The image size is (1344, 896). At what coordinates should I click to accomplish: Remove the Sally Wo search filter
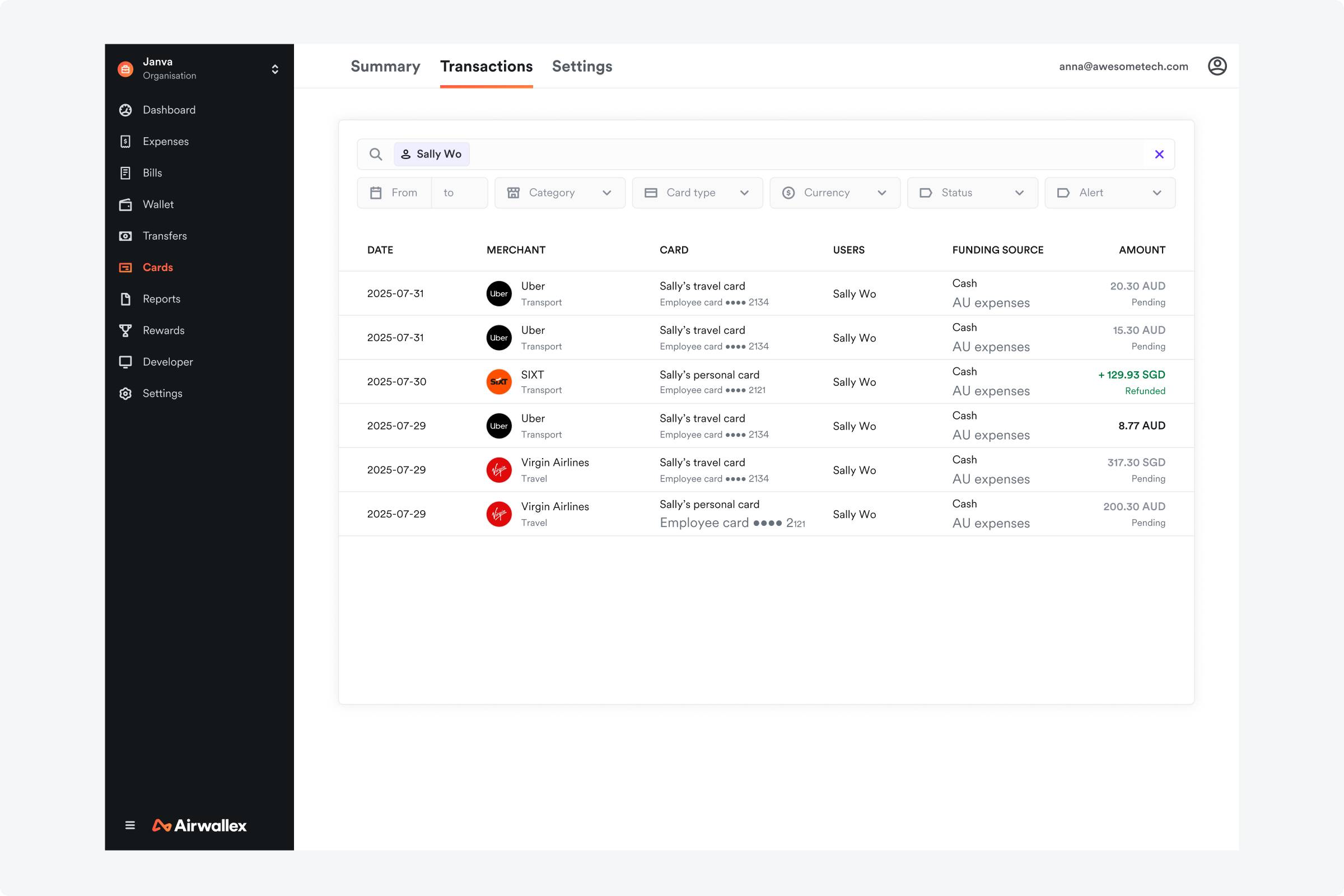coord(1159,153)
